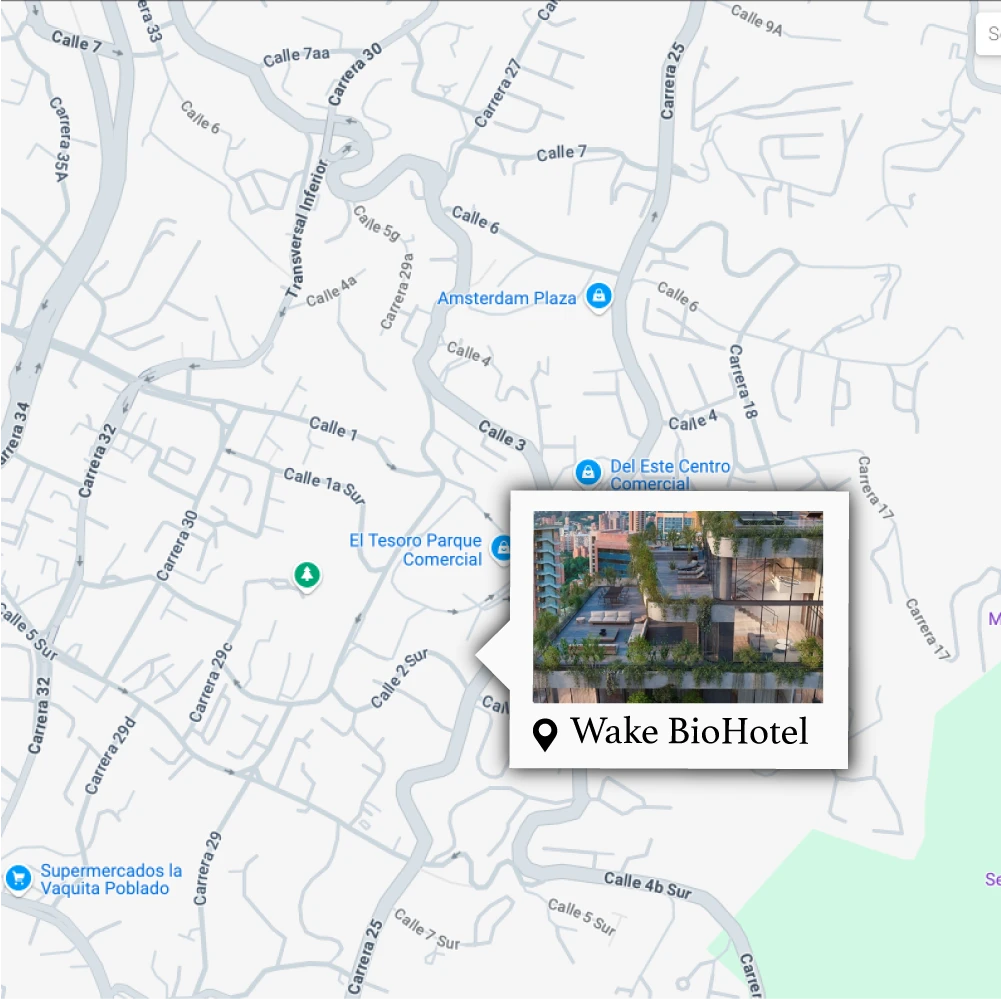Open the Amsterdam Plaza label
This screenshot has width=1001, height=999.
click(507, 298)
